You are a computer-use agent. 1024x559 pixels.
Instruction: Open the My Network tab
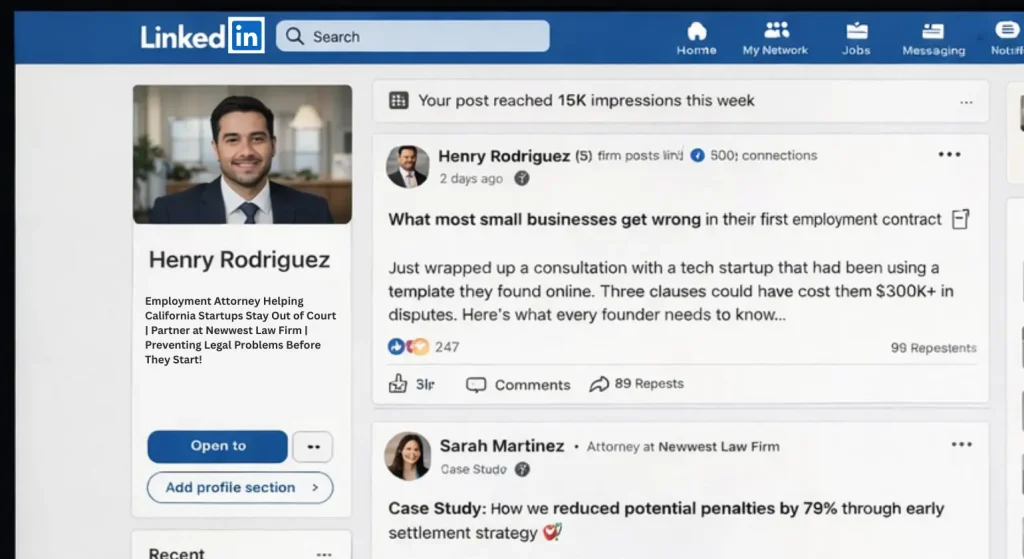click(x=775, y=39)
